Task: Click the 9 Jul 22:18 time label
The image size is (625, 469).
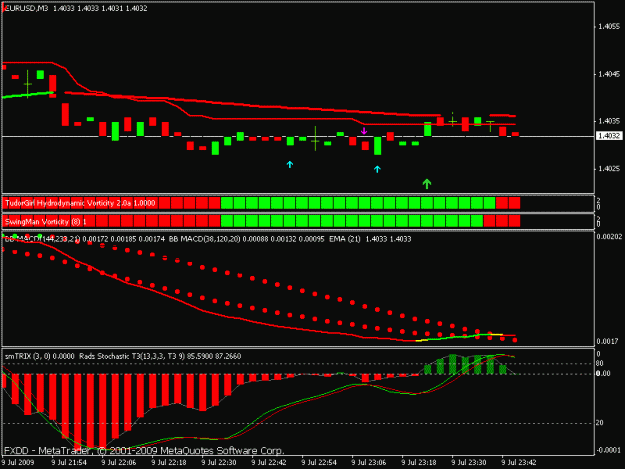Action: [x=169, y=463]
